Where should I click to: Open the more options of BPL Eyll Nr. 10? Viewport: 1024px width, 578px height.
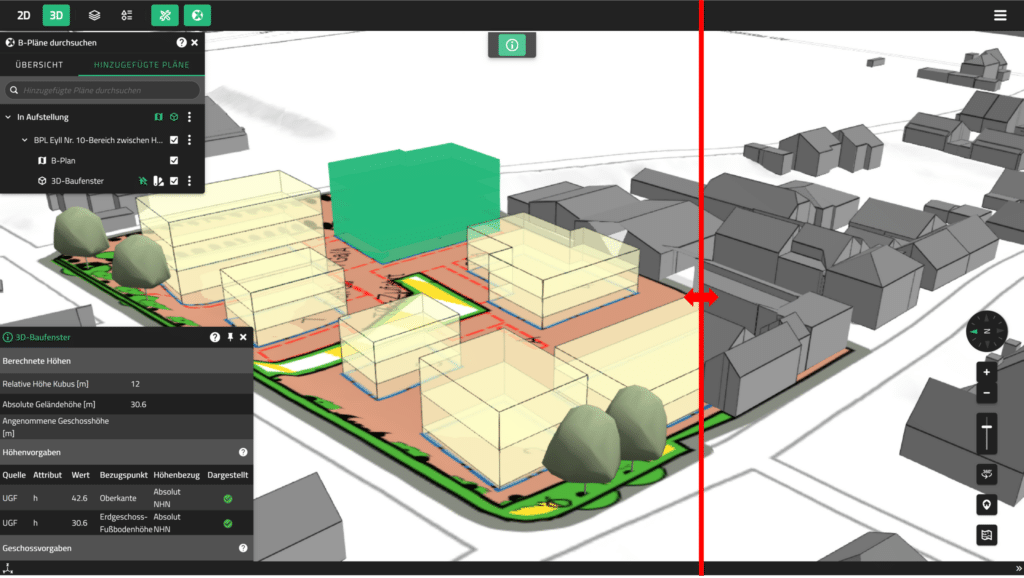coord(189,140)
